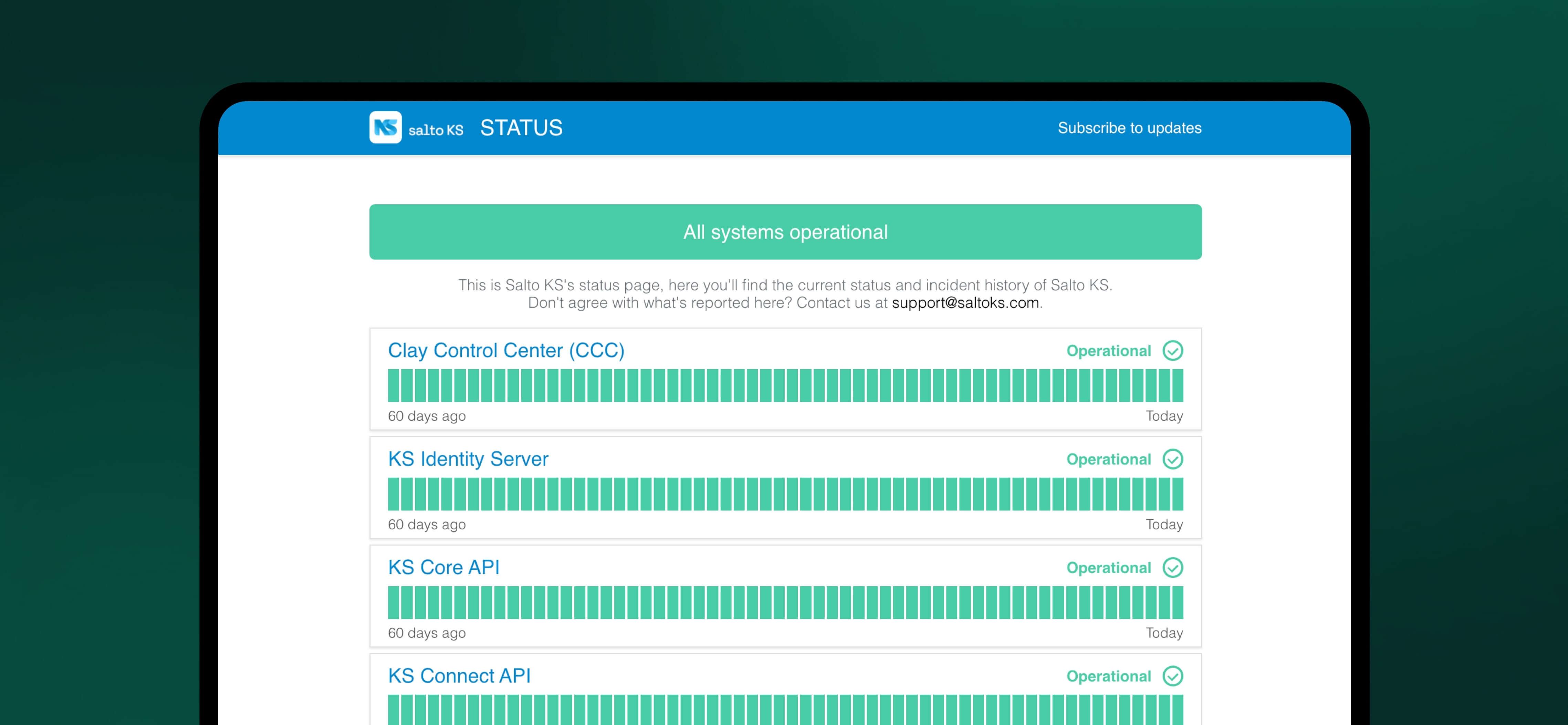Click the KS Connect API operational checkmark icon
1568x725 pixels.
1172,676
